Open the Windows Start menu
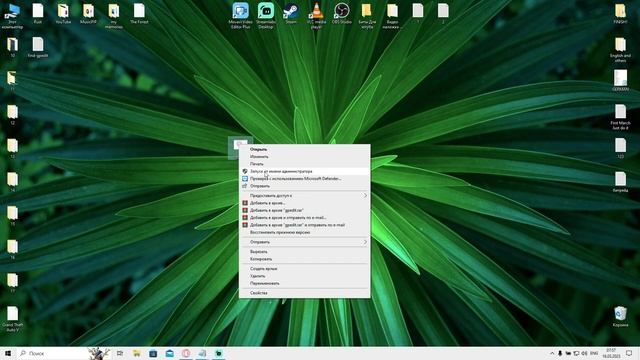 (x=8, y=353)
